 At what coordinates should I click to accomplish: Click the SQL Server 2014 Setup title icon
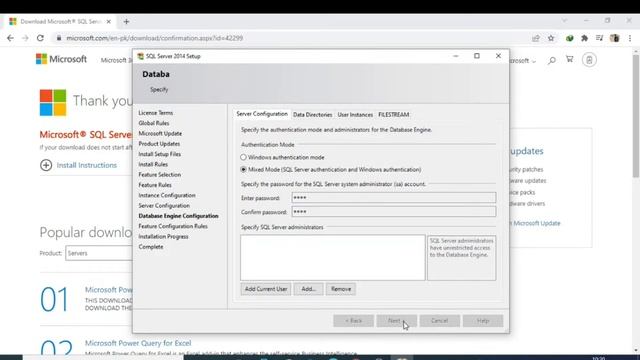(140, 56)
